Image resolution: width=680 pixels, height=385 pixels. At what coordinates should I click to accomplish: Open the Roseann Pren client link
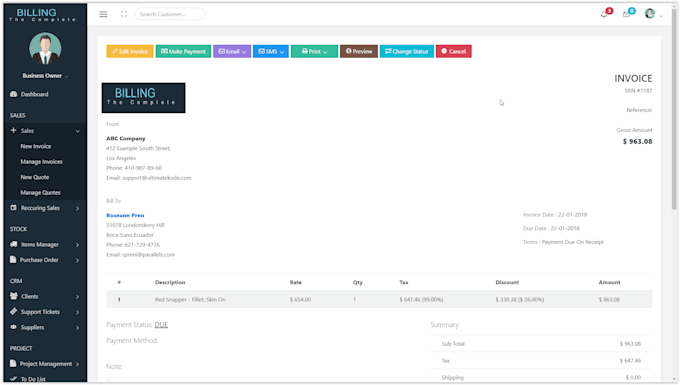click(x=125, y=215)
